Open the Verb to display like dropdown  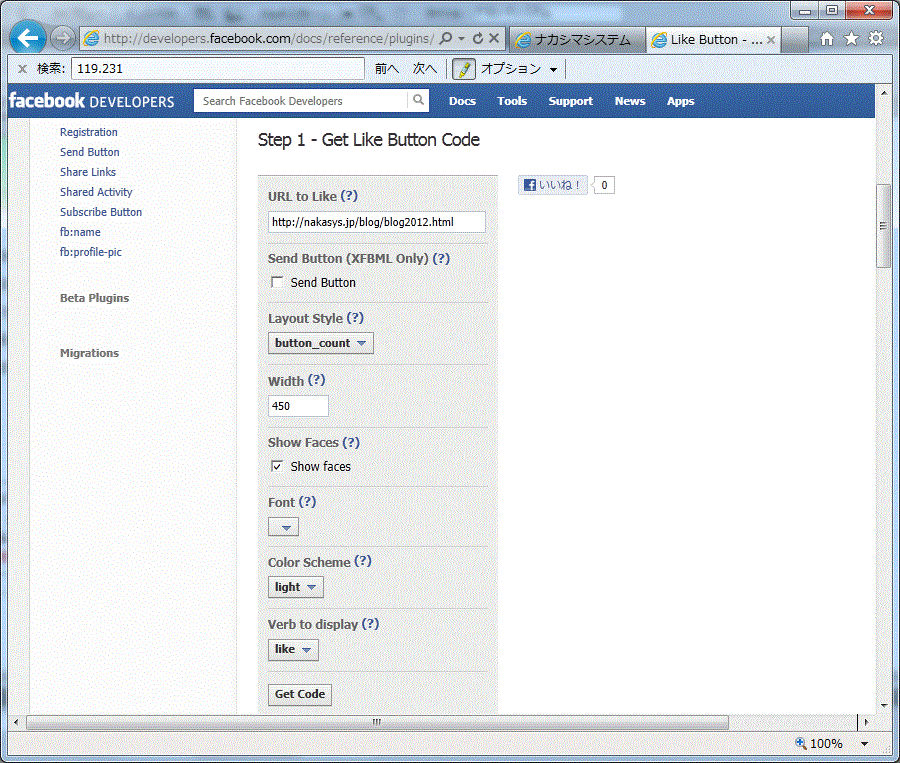(292, 650)
